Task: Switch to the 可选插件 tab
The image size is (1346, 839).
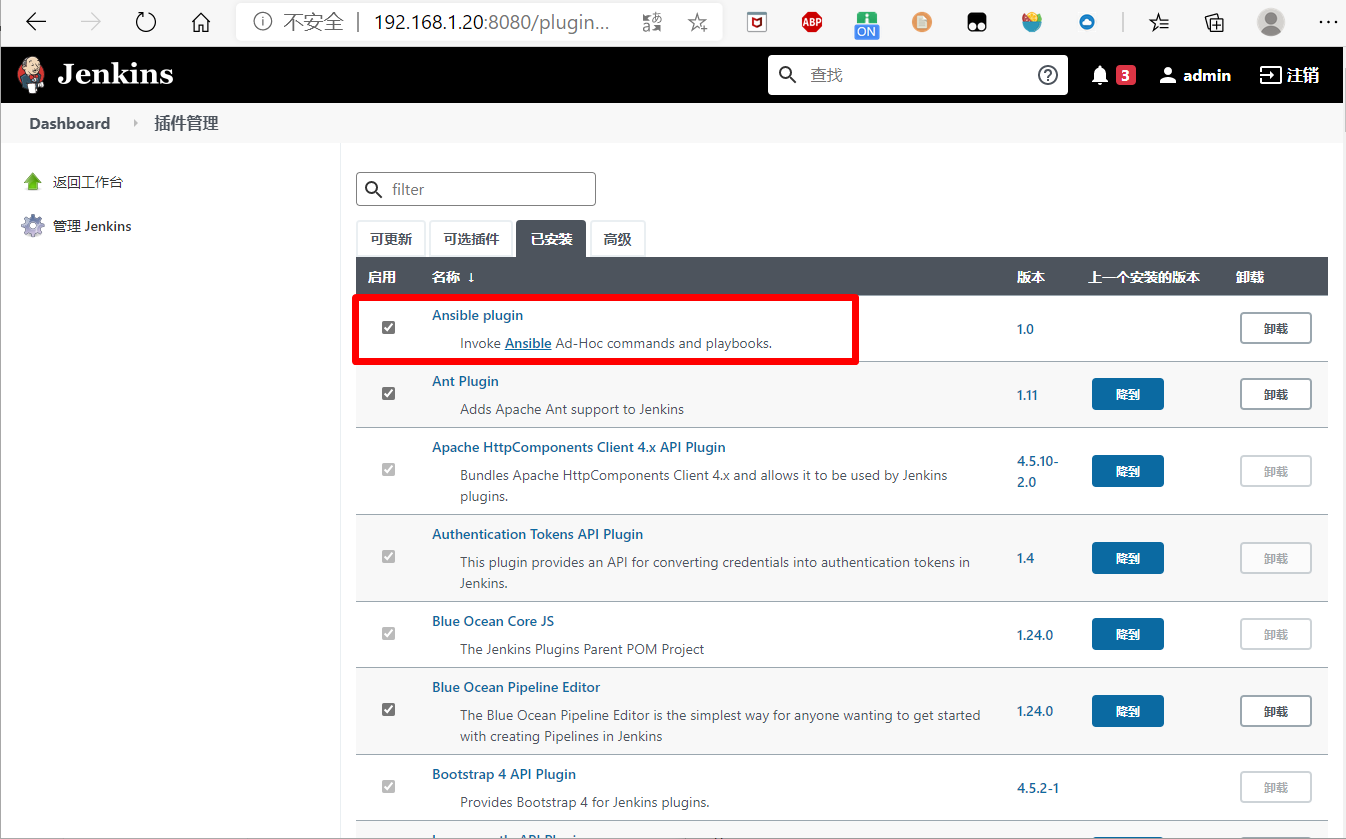Action: [x=471, y=239]
